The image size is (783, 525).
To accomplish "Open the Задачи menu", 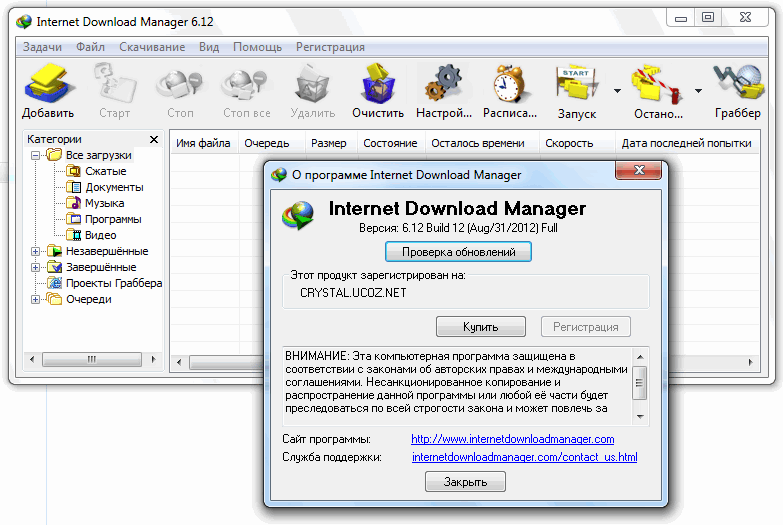I will pyautogui.click(x=42, y=47).
